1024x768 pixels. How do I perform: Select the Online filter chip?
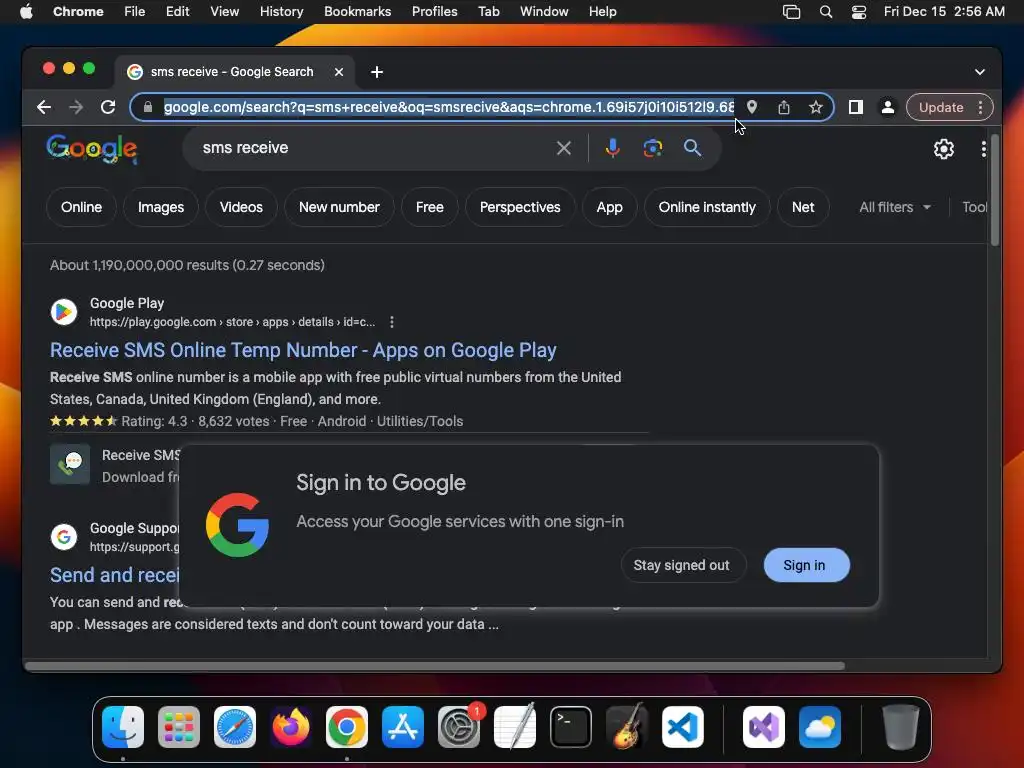pos(82,208)
